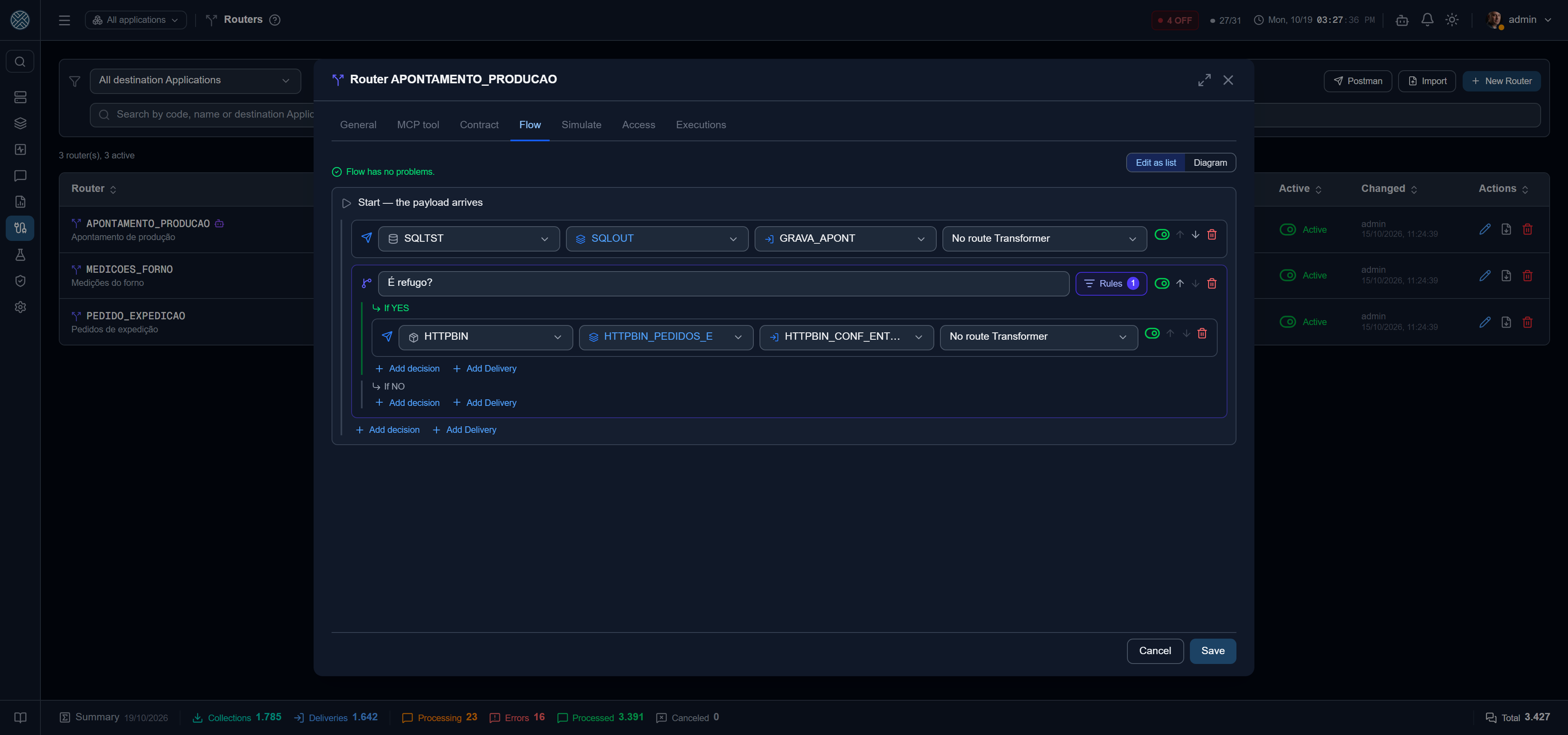Delete the PEDIDO_EXPEDICAO router
Screen dimensions: 1568x735
pyautogui.click(x=1527, y=322)
